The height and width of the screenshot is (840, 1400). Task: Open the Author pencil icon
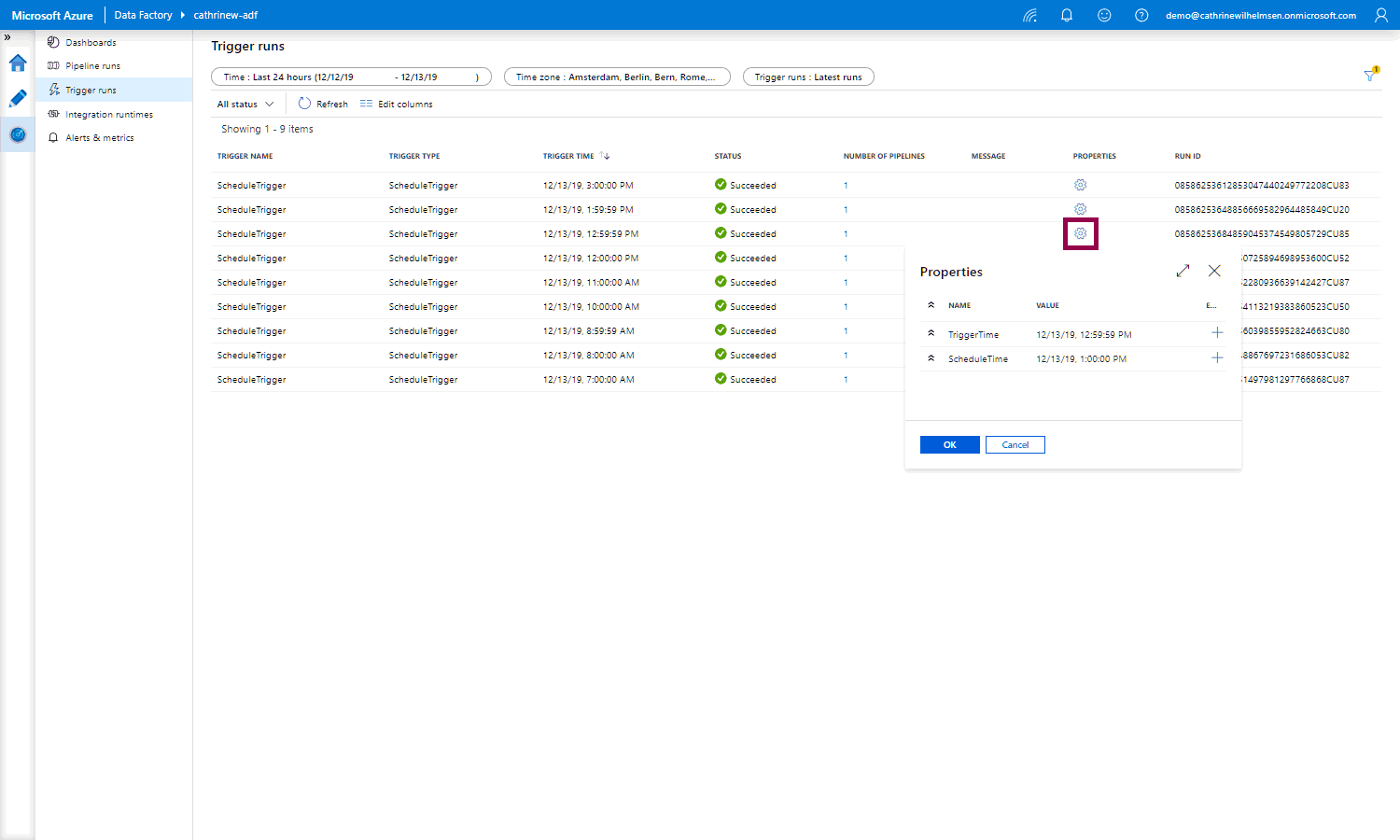[18, 99]
